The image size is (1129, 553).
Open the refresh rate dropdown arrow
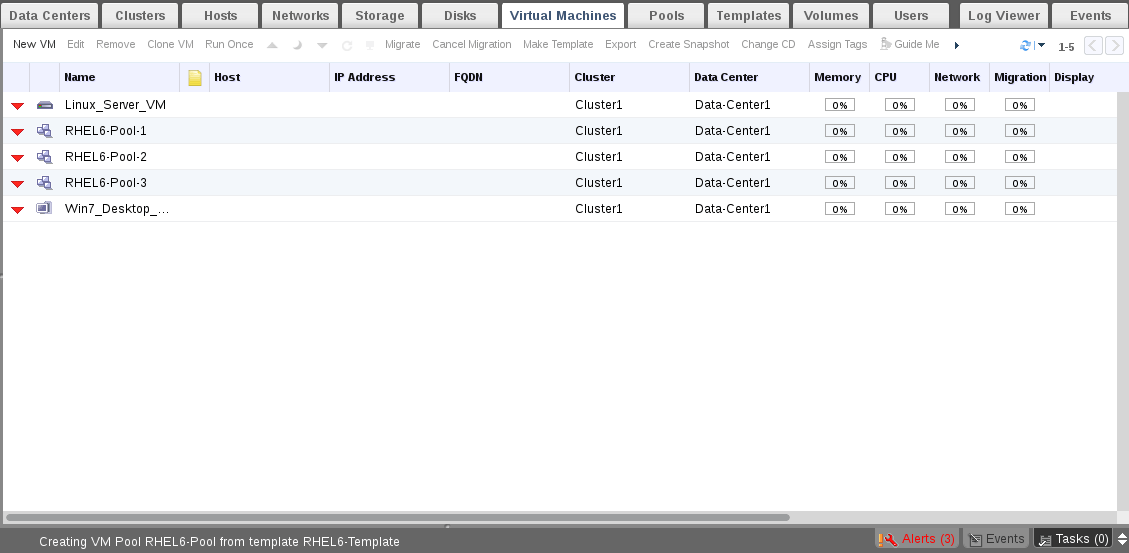pyautogui.click(x=1040, y=46)
